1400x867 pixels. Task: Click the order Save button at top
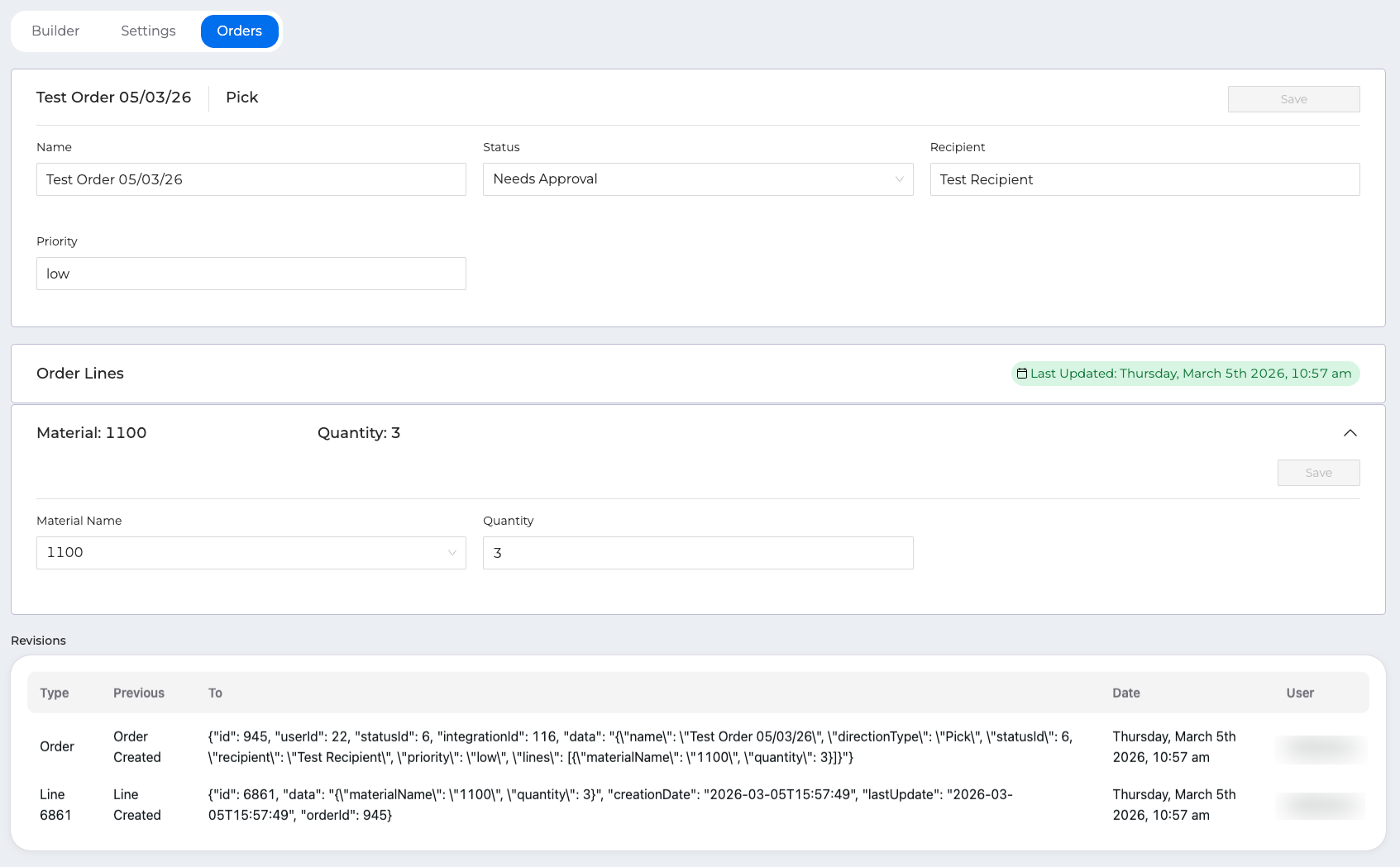[1292, 99]
